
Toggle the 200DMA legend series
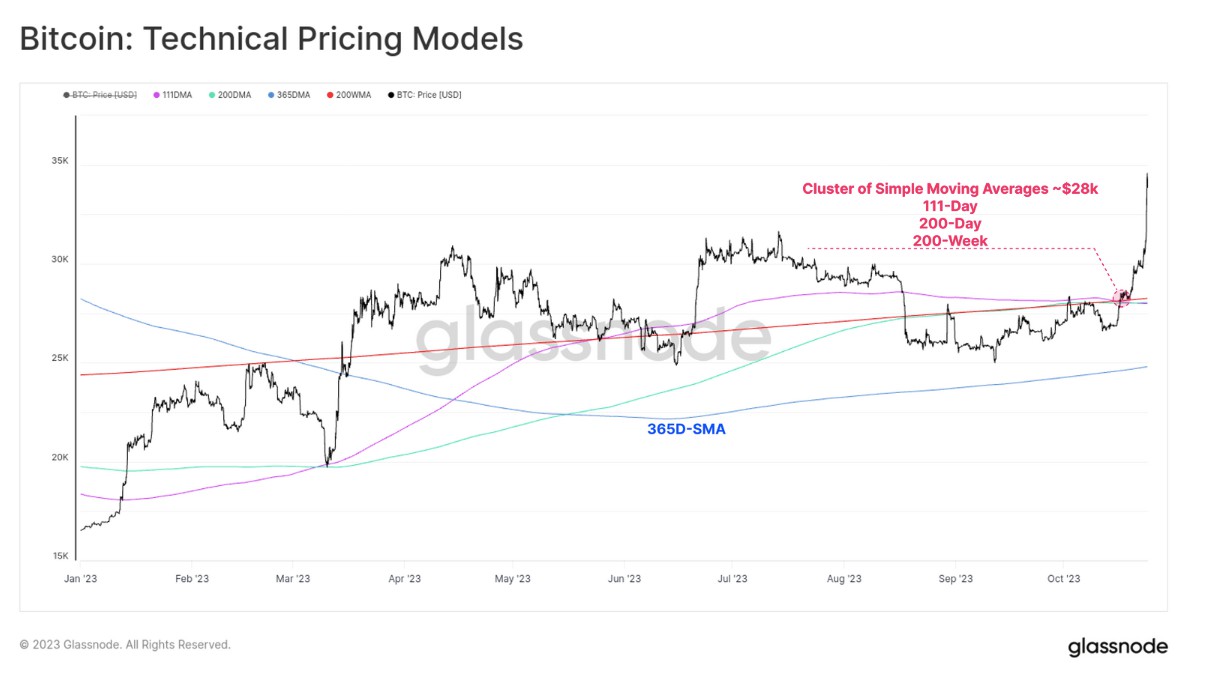(x=234, y=95)
